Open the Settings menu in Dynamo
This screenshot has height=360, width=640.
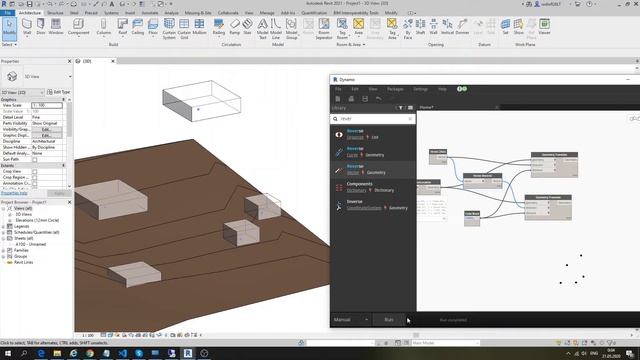[420, 89]
